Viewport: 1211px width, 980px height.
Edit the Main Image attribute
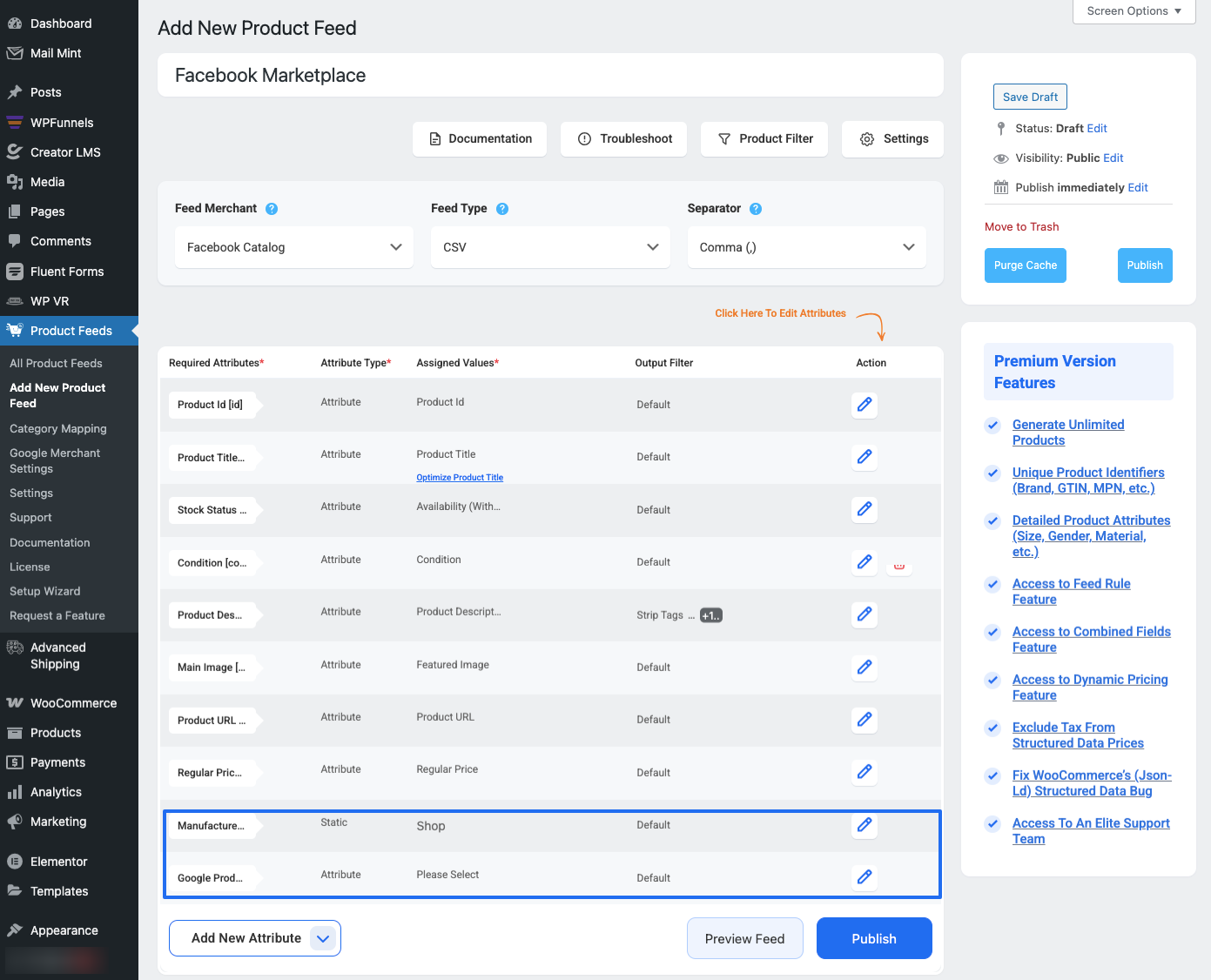864,668
